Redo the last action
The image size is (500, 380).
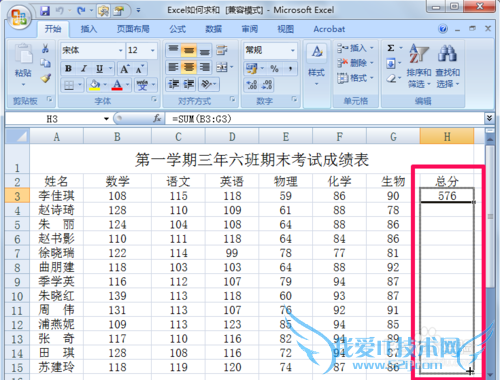point(81,11)
